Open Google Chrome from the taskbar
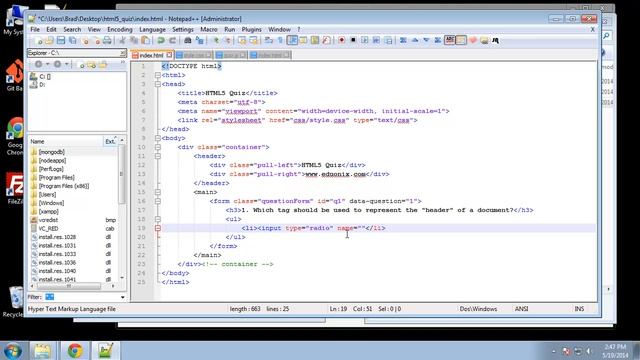Viewport: 640px width, 360px height. pos(75,351)
